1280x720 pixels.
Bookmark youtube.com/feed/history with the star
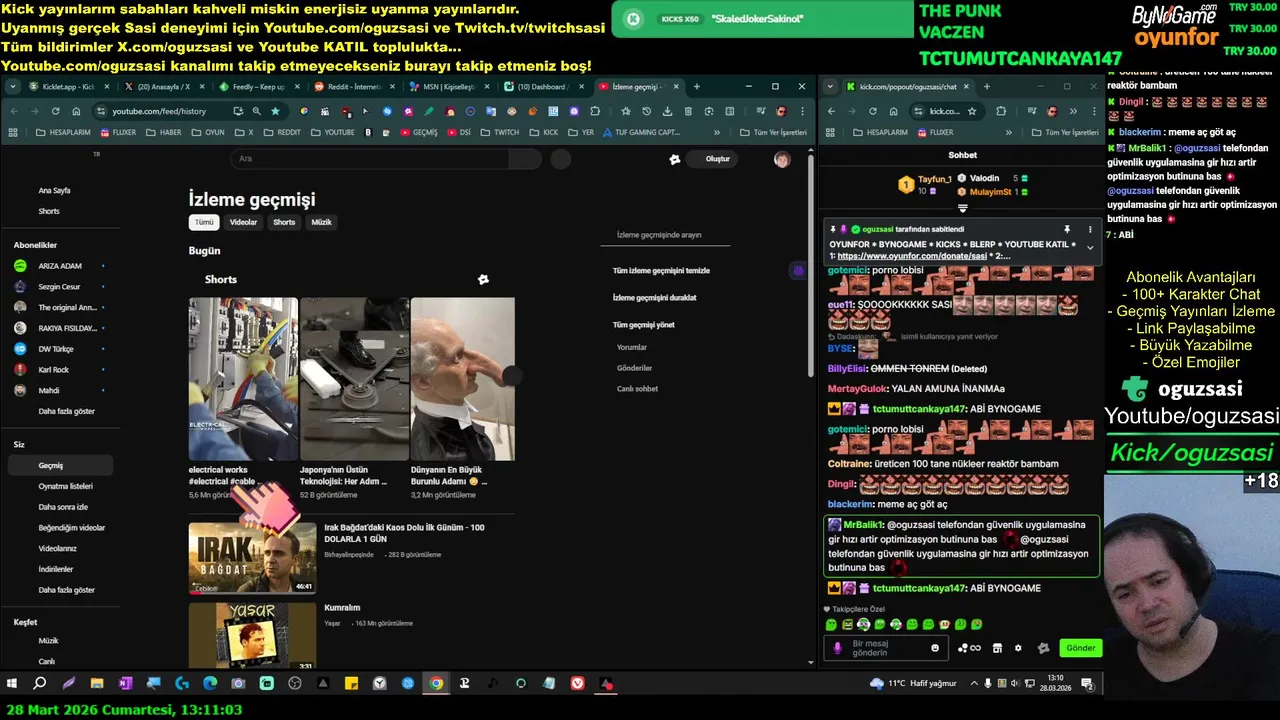[275, 111]
